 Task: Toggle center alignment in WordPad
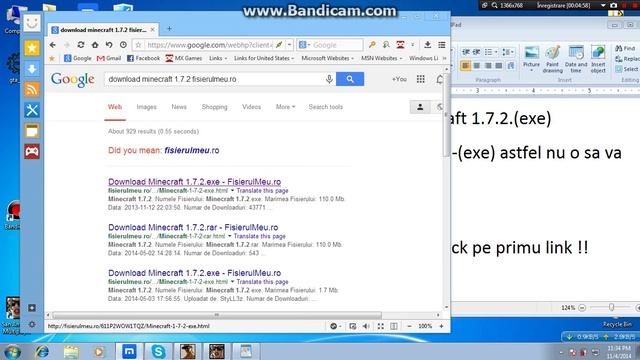point(477,66)
